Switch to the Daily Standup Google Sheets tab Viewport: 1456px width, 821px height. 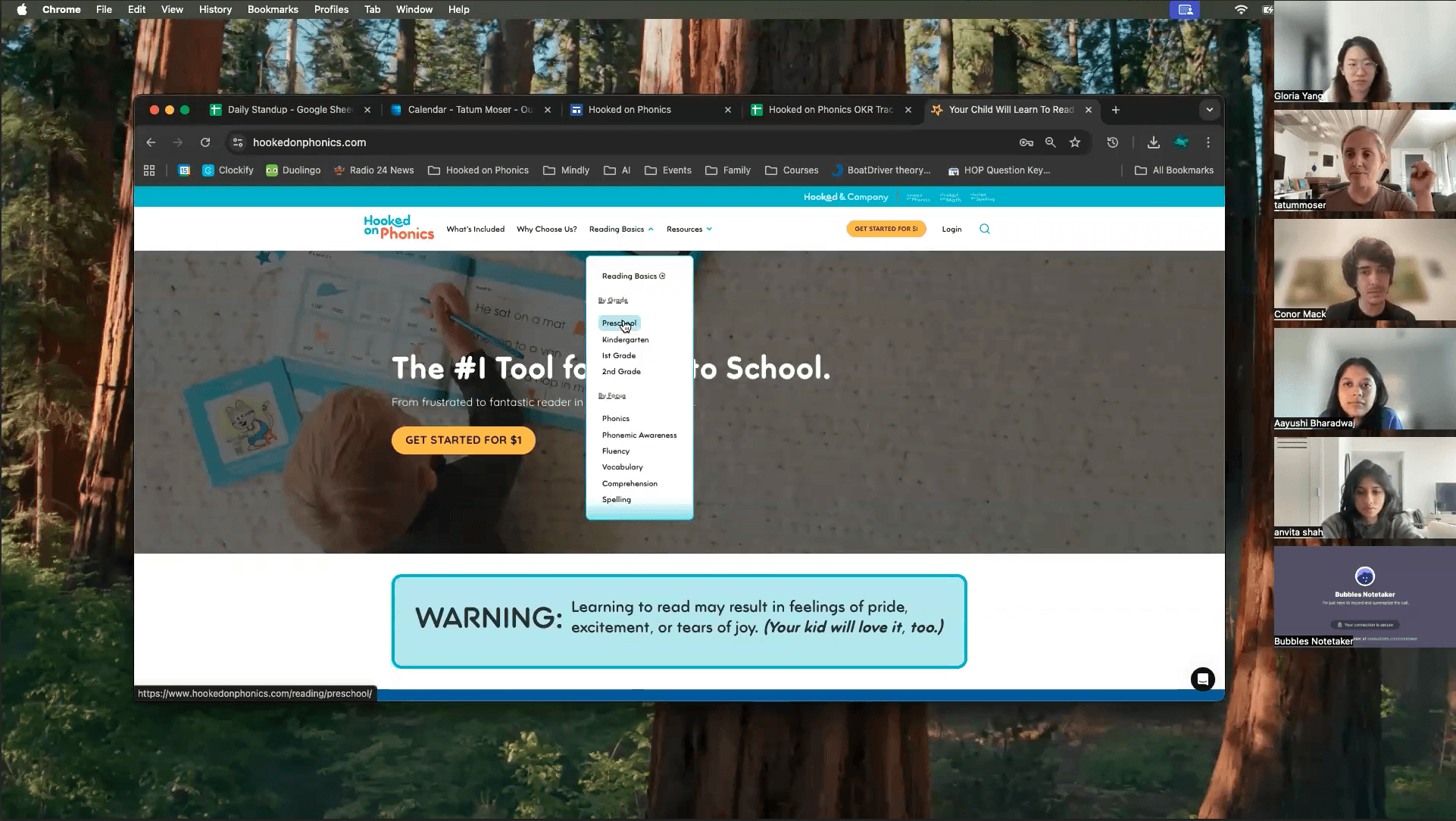point(288,110)
